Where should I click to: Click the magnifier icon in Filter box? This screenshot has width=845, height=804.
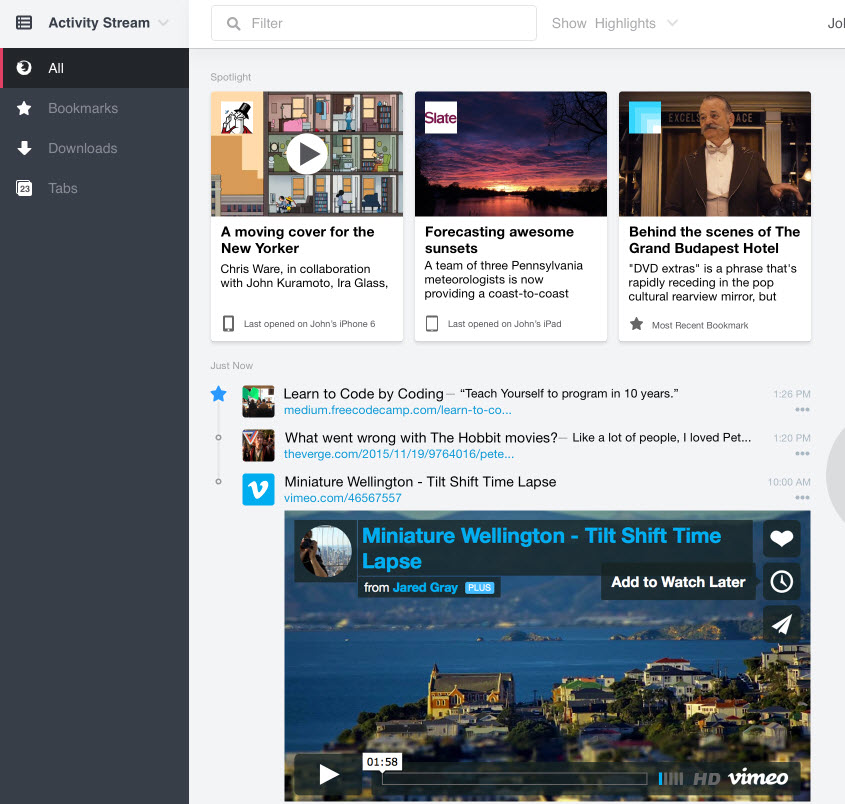click(233, 23)
